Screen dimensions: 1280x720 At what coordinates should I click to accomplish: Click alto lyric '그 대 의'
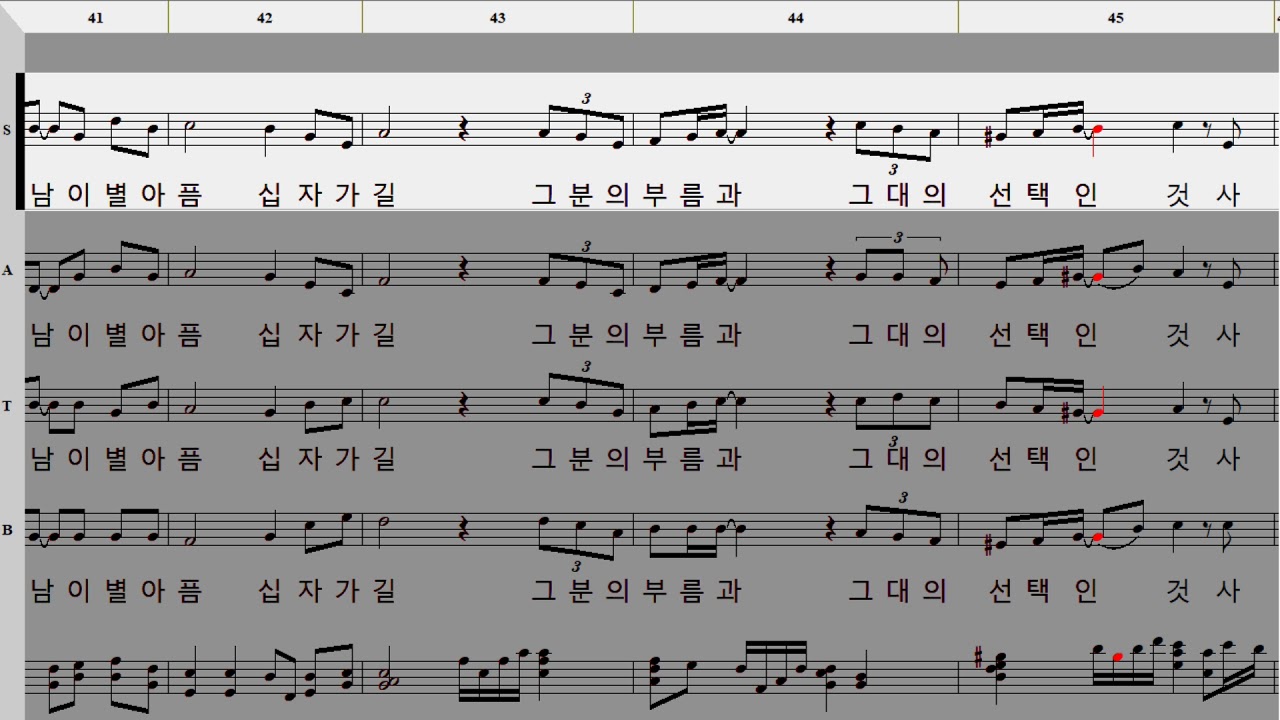click(x=897, y=334)
